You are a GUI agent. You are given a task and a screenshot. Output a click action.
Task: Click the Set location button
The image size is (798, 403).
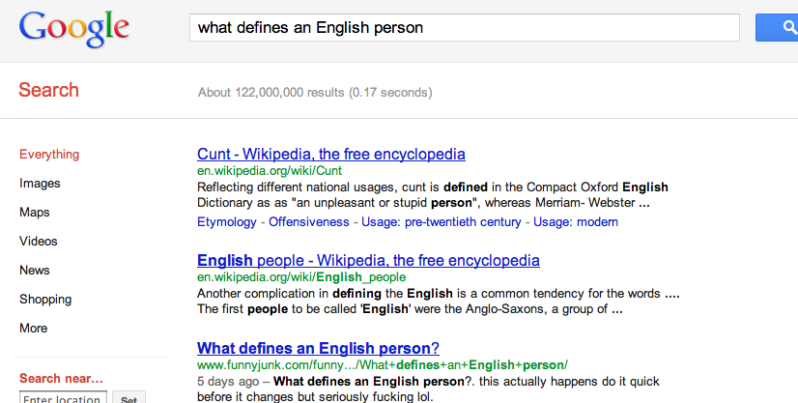(129, 397)
